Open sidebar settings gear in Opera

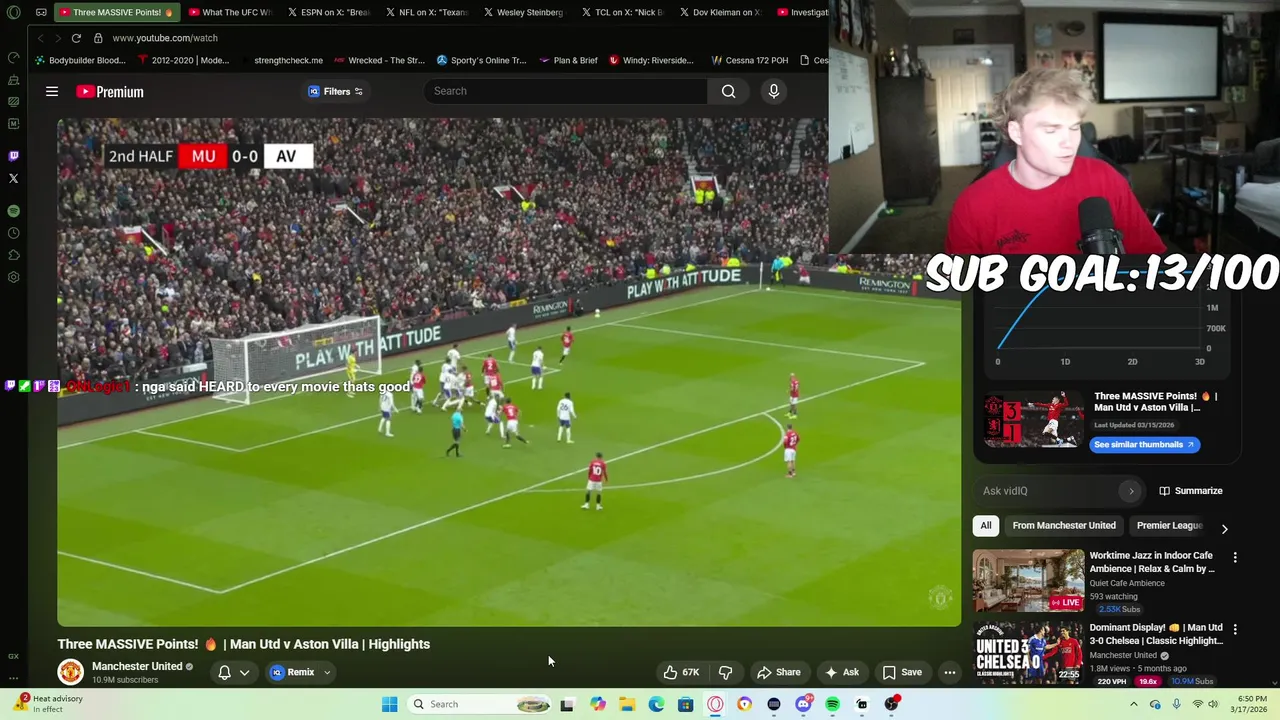point(13,277)
